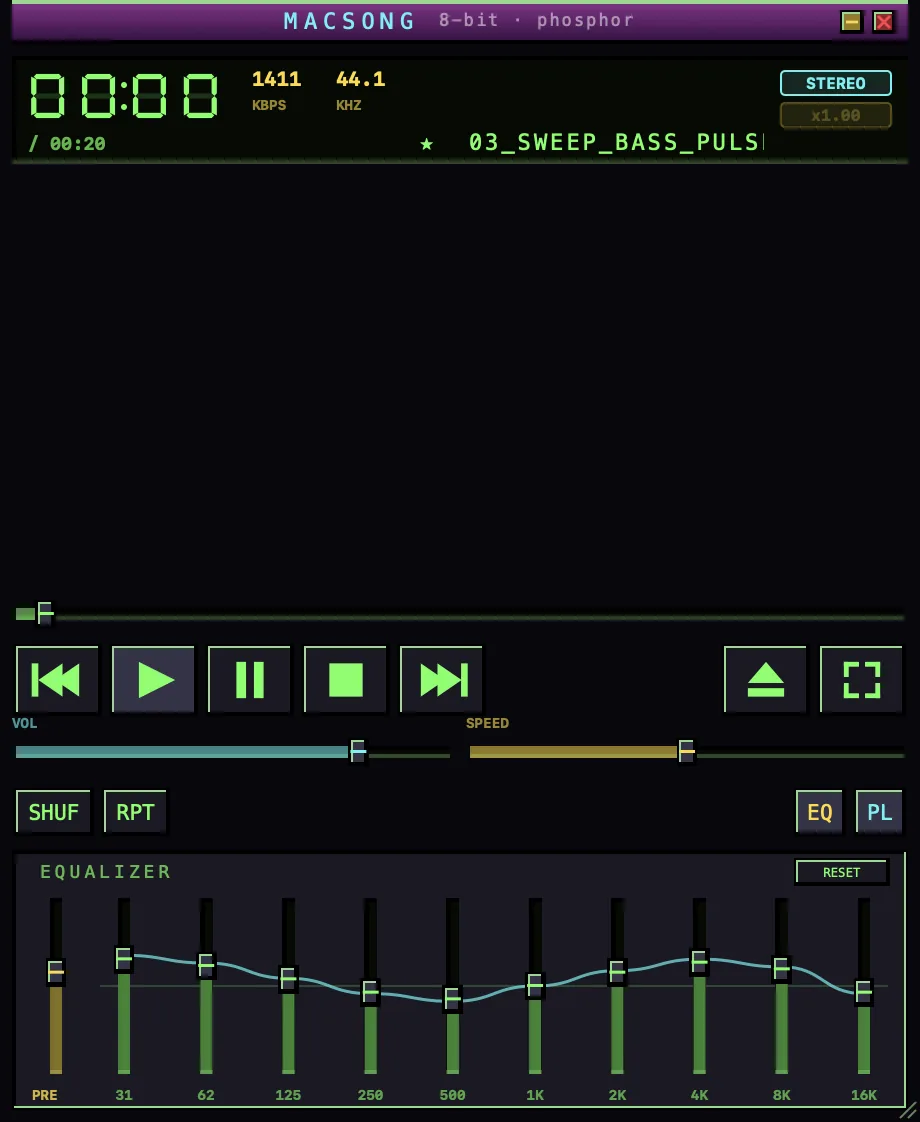The image size is (920, 1122).
Task: Start playback with the play button
Action: tap(153, 679)
